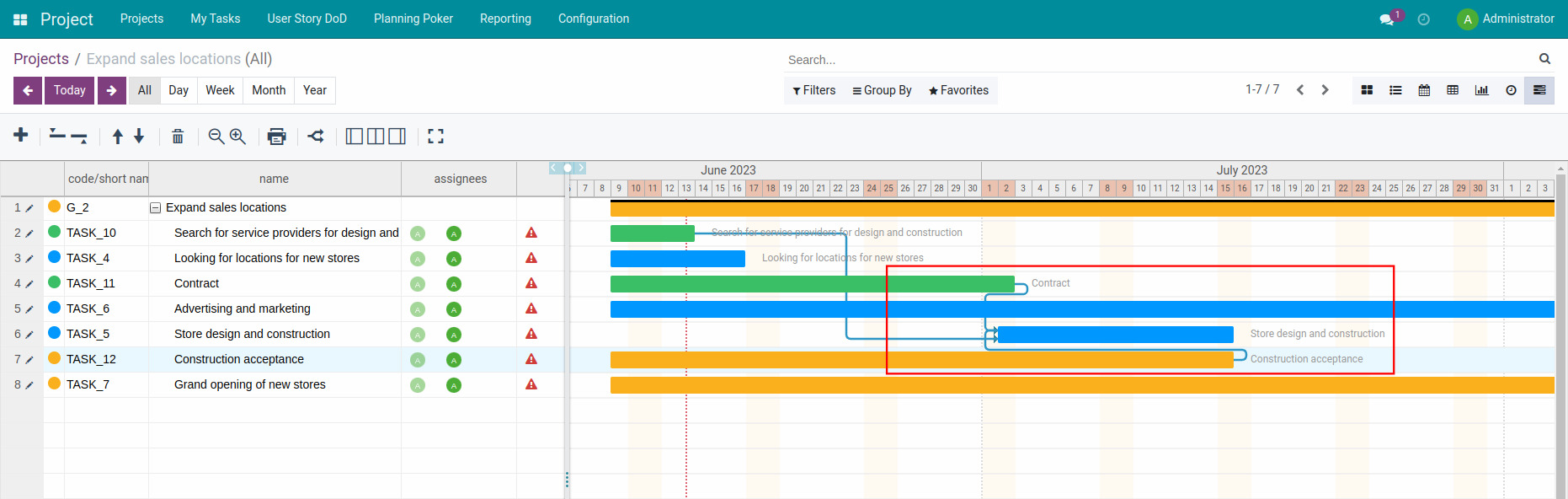
Task: Open the apps grid menu icon
Action: (20, 19)
